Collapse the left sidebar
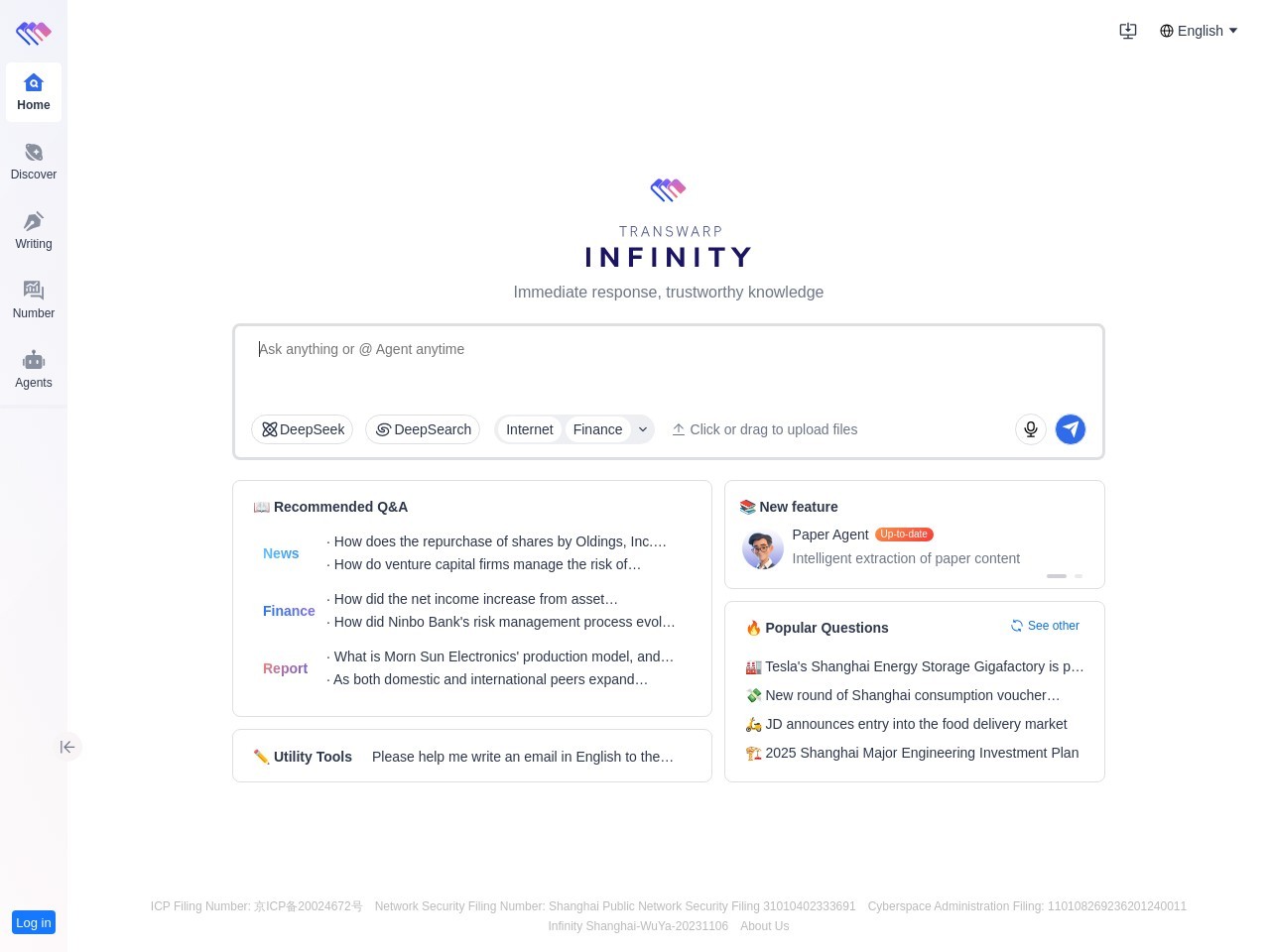The image size is (1270, 952). (x=67, y=747)
